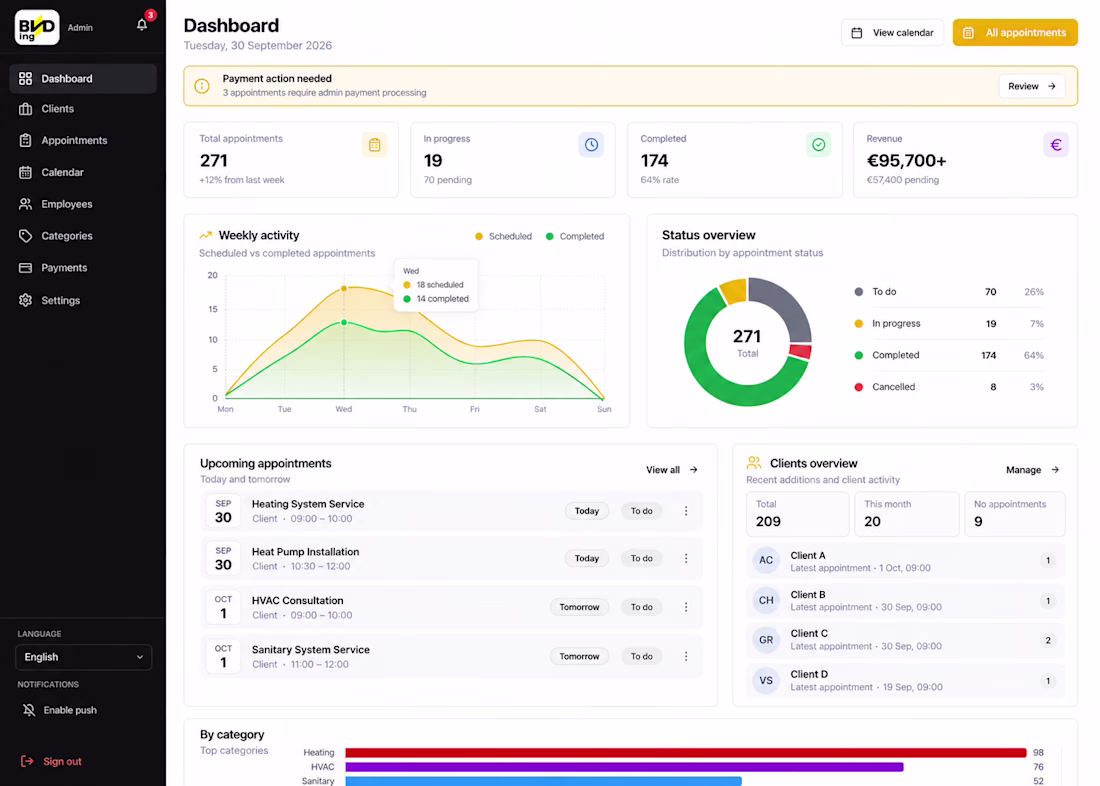Review the payment action alert
Screen dimensions: 1100x786
pyautogui.click(x=1032, y=86)
